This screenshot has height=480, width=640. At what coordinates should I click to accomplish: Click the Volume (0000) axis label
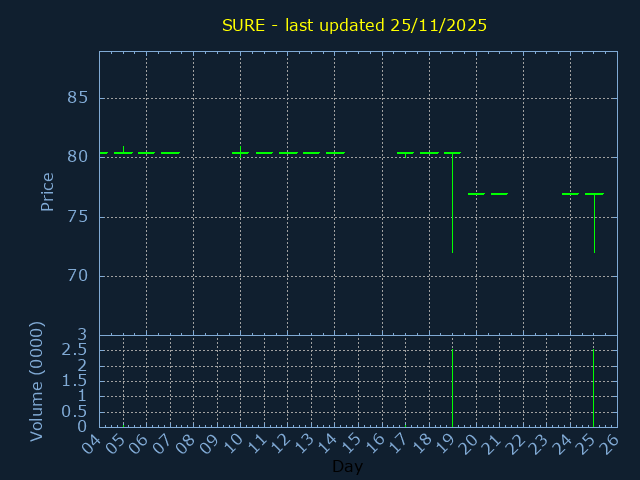pyautogui.click(x=37, y=381)
